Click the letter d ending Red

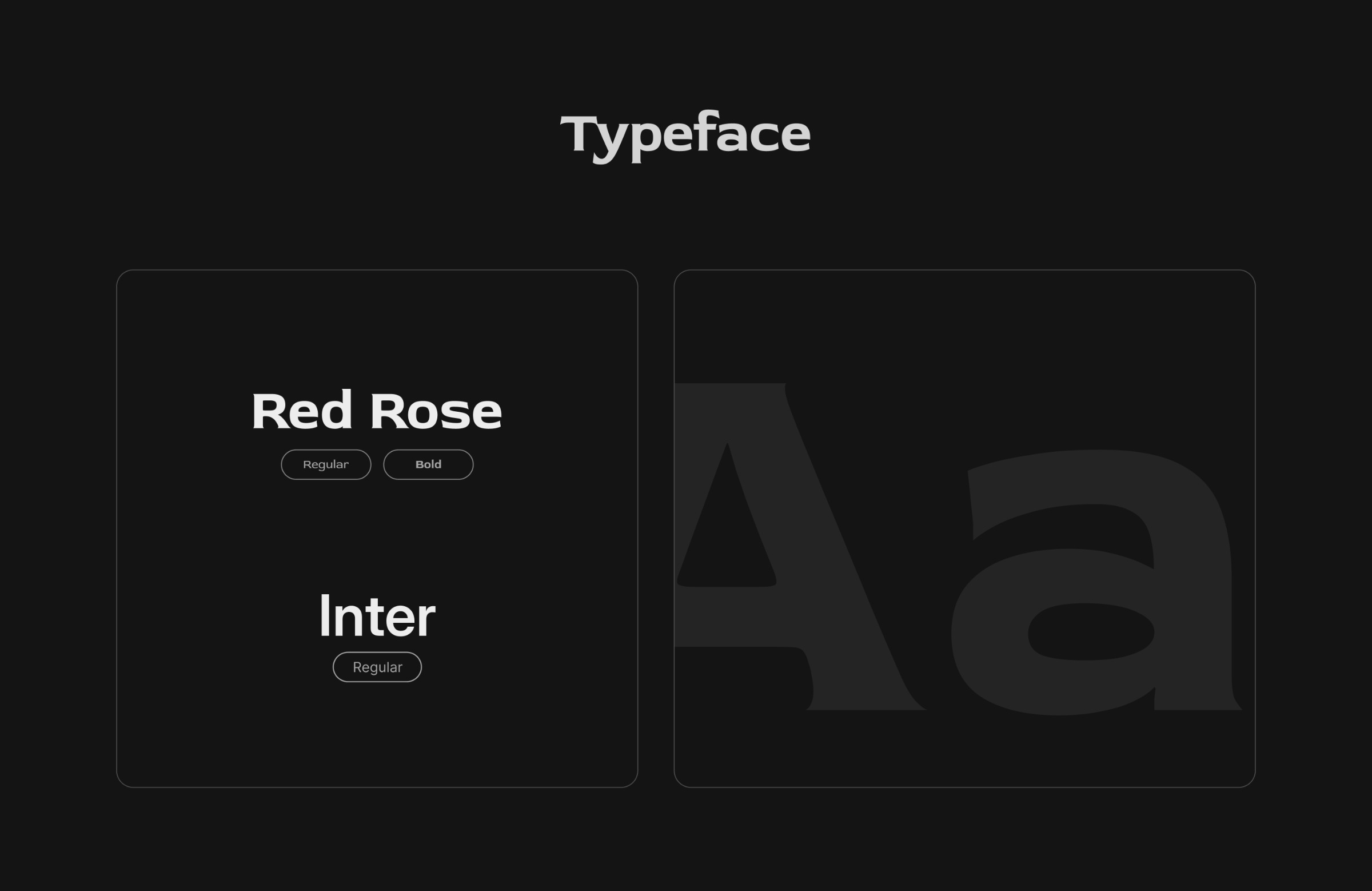point(336,411)
